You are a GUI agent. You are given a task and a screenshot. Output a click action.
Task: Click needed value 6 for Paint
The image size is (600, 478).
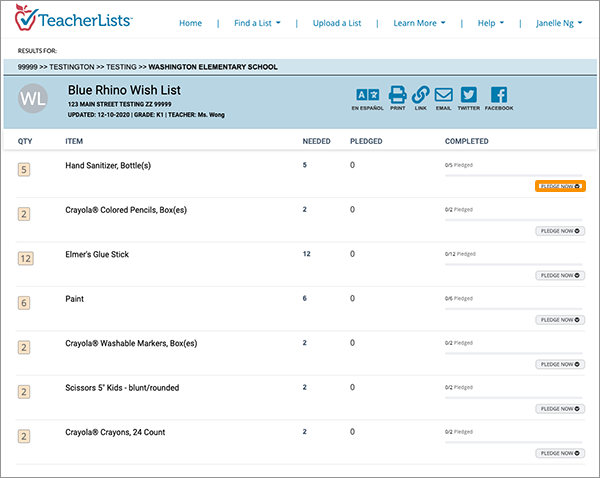305,298
